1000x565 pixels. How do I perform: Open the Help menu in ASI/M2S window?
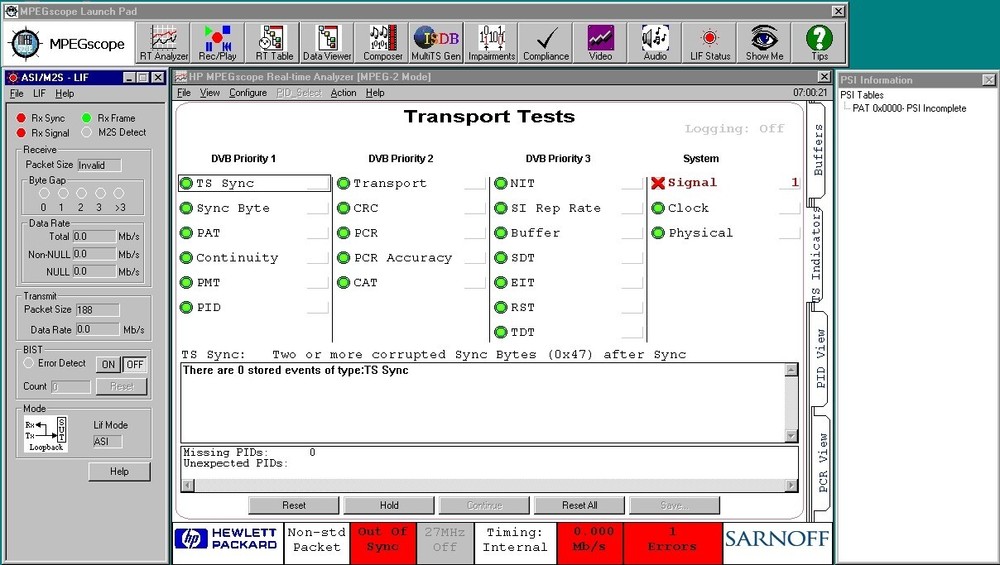(64, 94)
